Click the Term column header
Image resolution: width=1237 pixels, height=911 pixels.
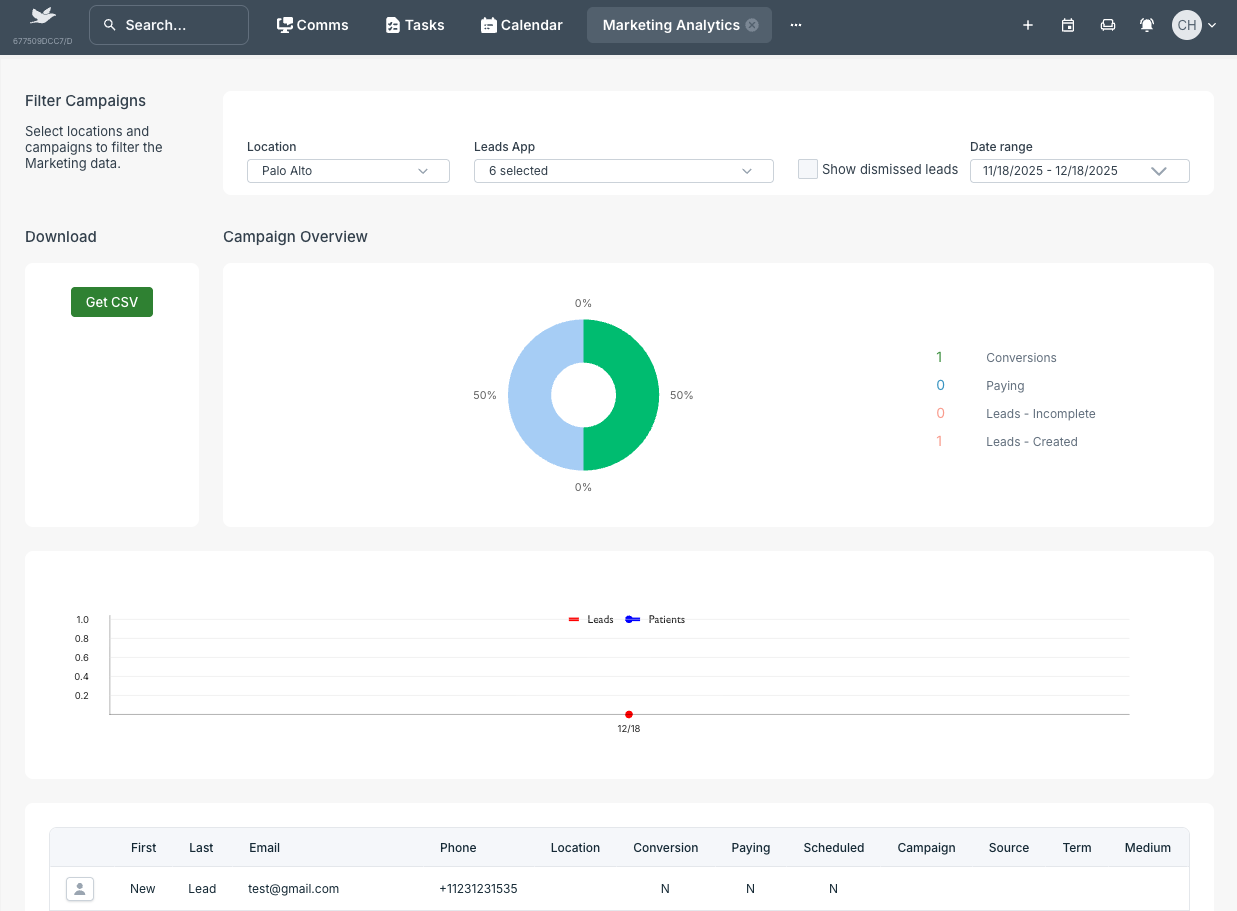point(1077,848)
